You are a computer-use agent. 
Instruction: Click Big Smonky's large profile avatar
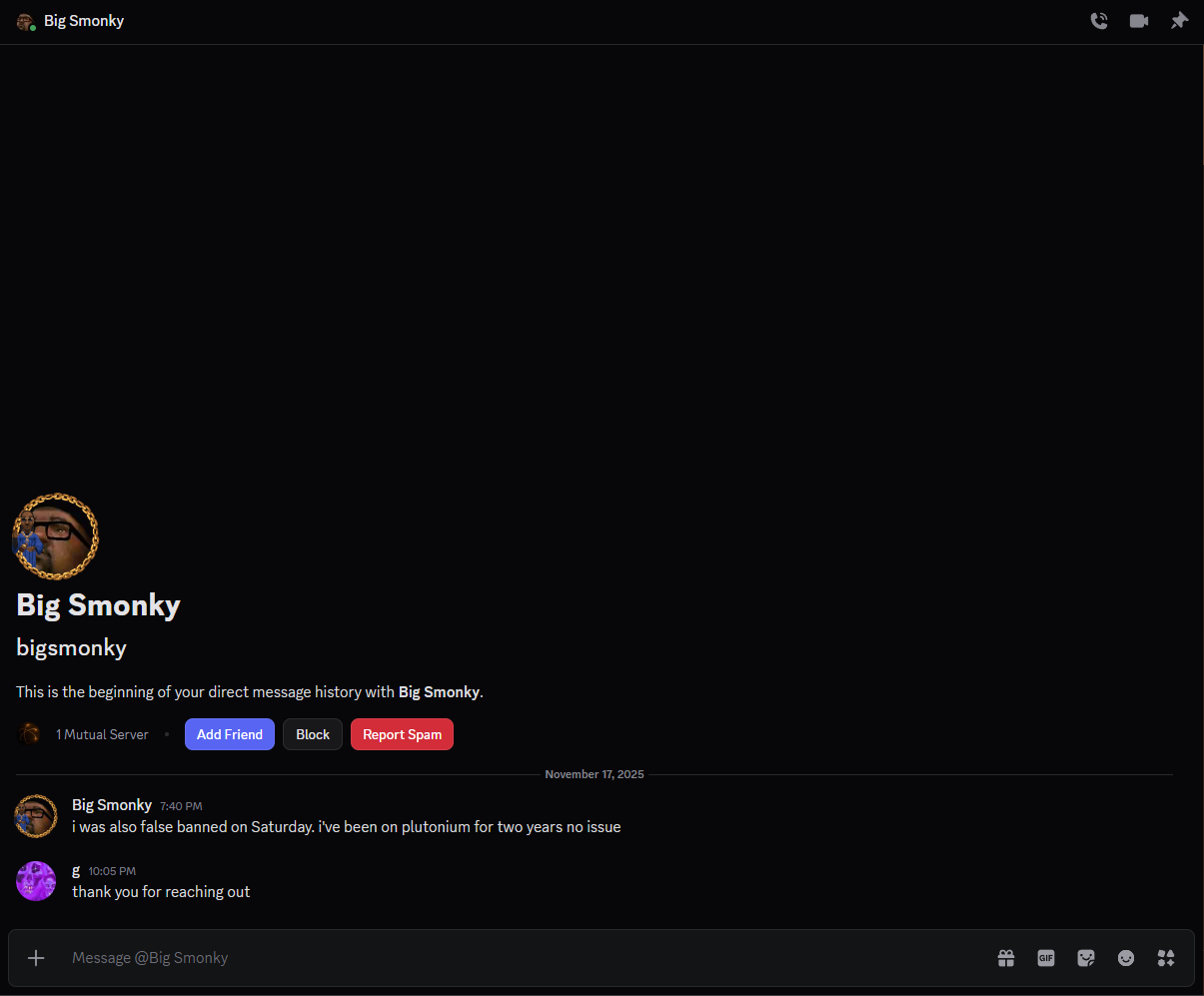[x=55, y=536]
